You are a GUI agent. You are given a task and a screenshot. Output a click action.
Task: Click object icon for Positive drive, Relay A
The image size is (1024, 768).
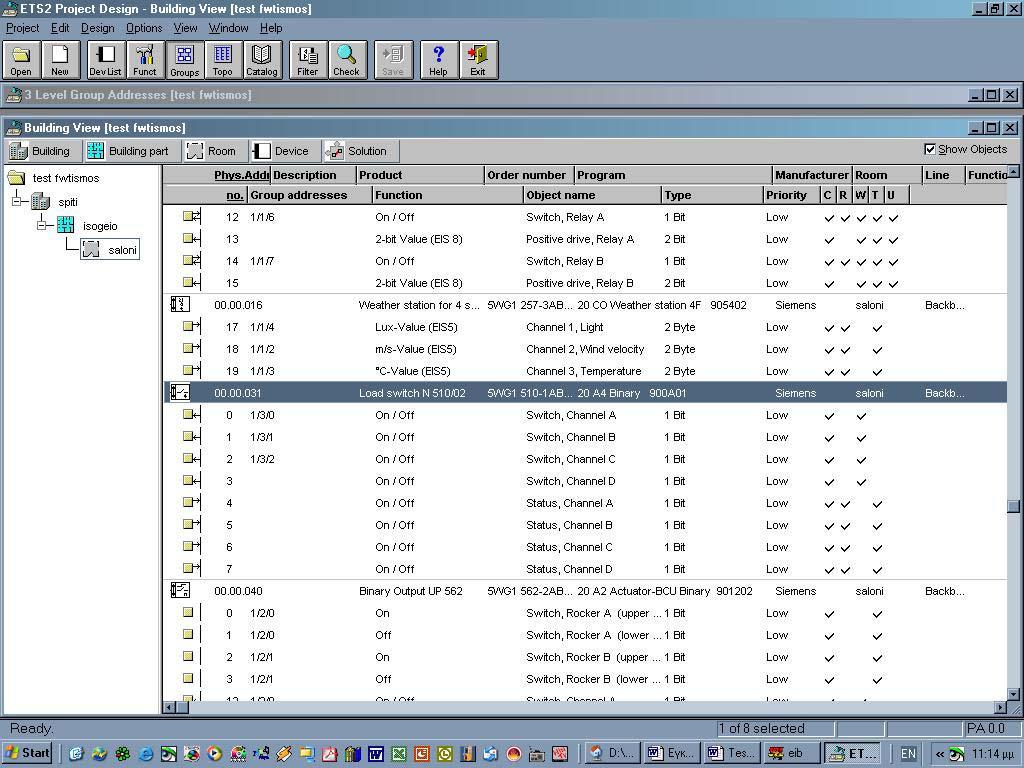pos(191,238)
